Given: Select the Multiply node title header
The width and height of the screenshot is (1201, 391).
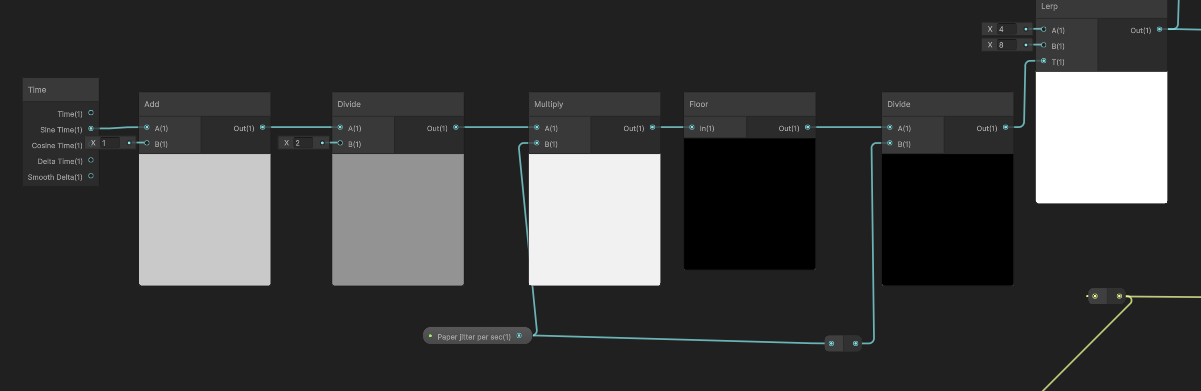Looking at the screenshot, I should coord(594,104).
